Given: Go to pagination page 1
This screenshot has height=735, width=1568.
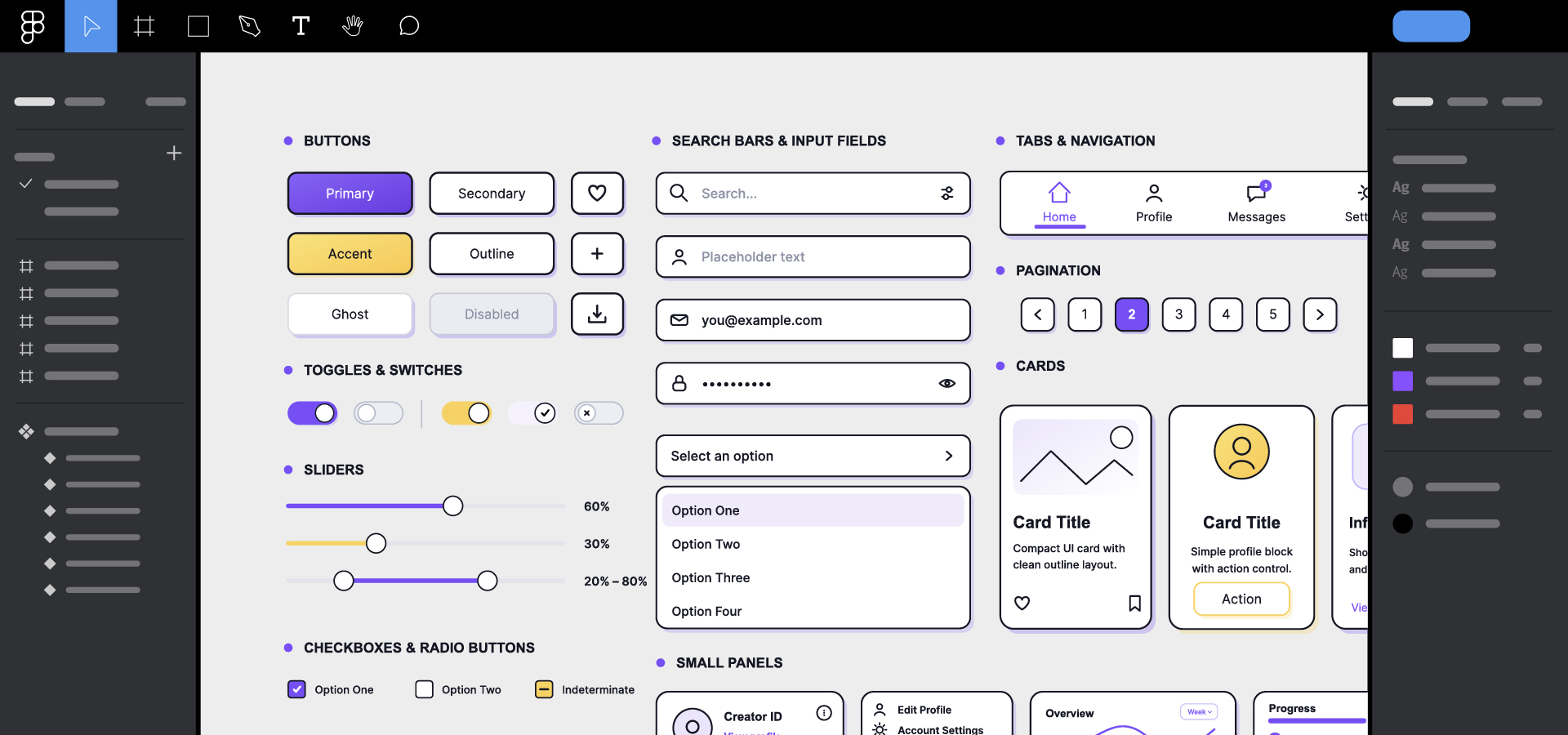Looking at the screenshot, I should point(1085,314).
